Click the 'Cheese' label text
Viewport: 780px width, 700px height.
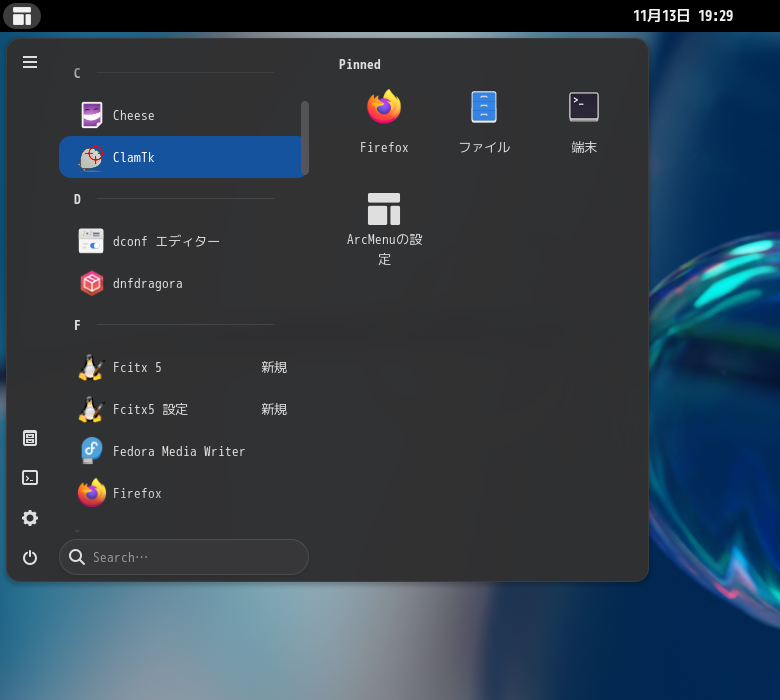(133, 115)
